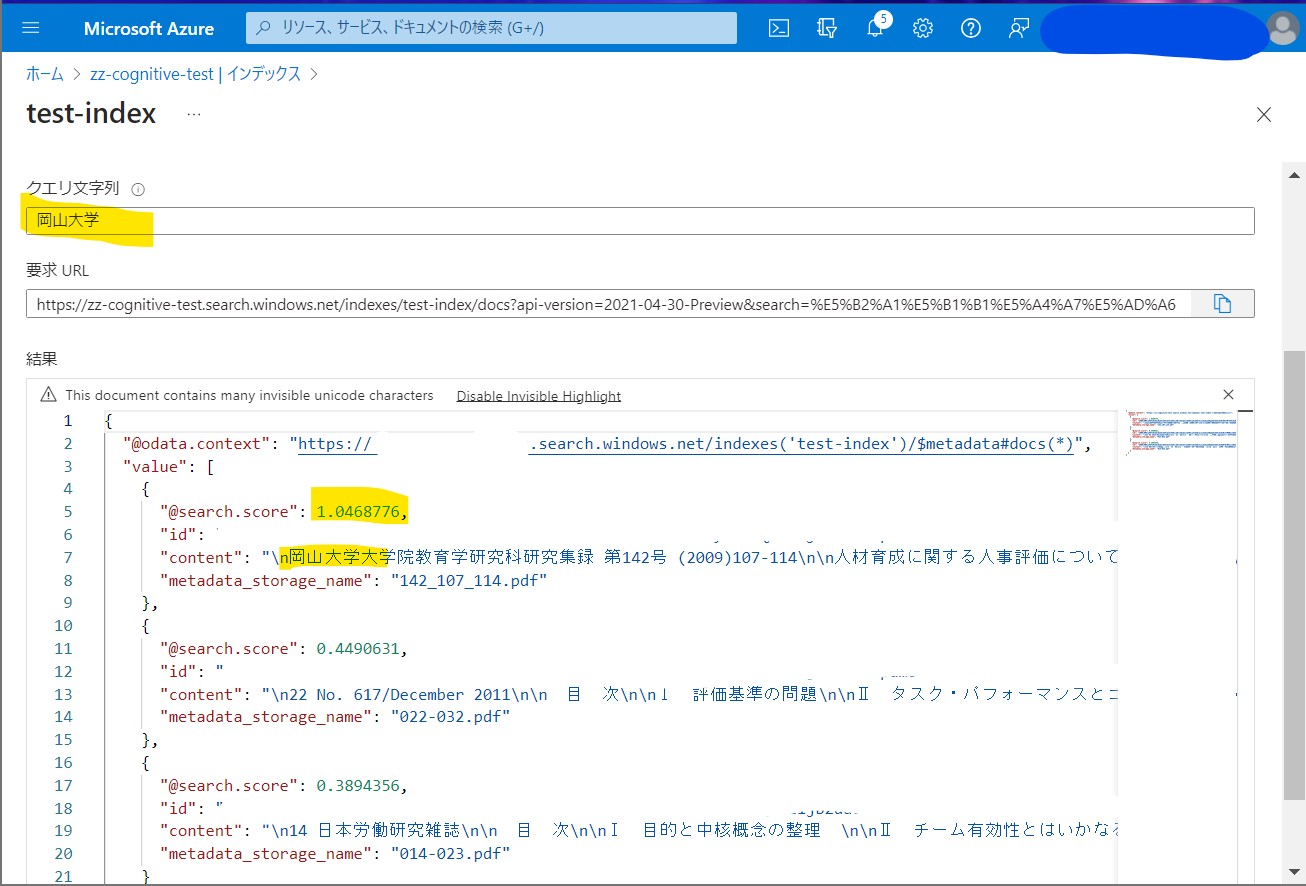This screenshot has height=886, width=1306.
Task: Go to the Home breadcrumb
Action: click(45, 74)
